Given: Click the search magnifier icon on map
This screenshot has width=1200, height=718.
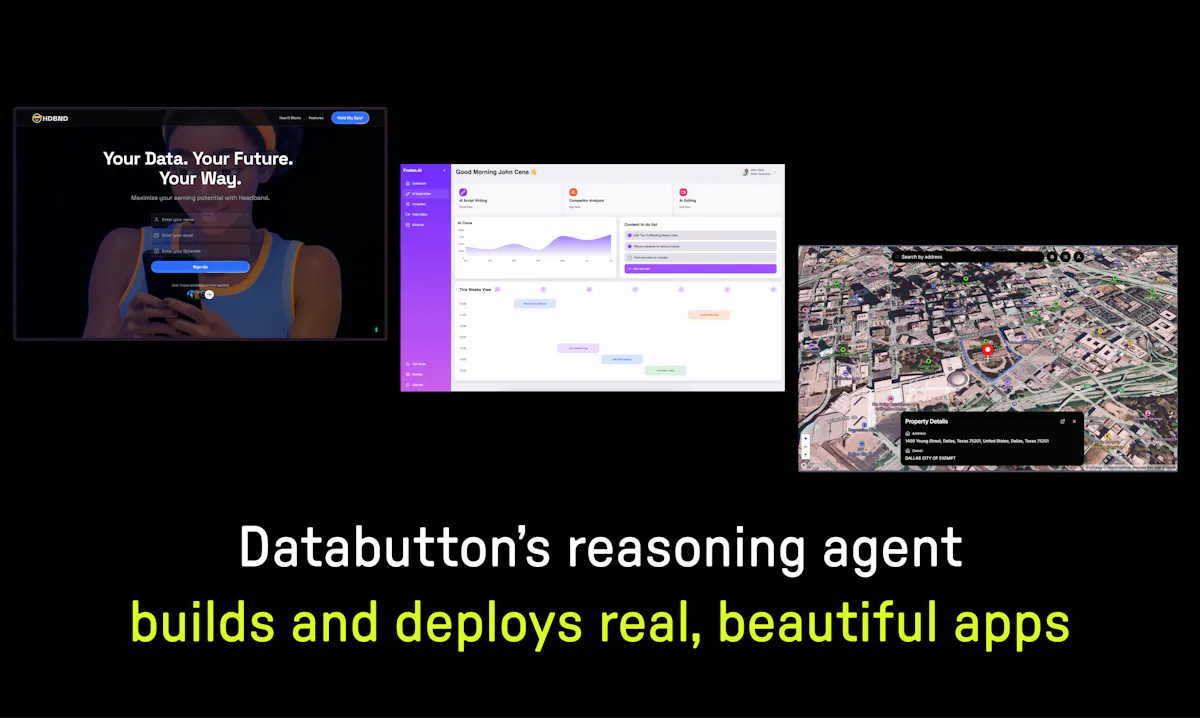Looking at the screenshot, I should click(x=896, y=257).
